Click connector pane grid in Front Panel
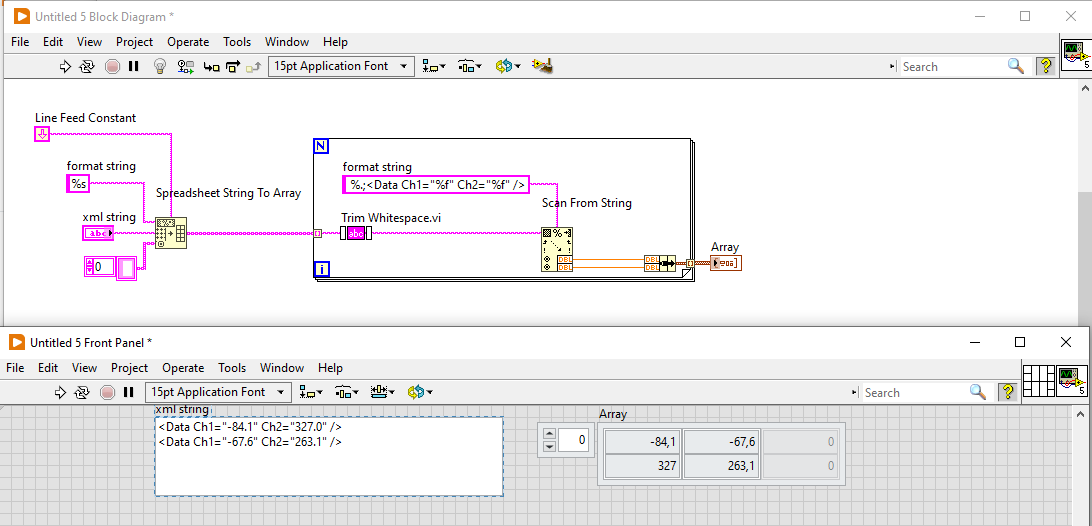 point(1038,380)
